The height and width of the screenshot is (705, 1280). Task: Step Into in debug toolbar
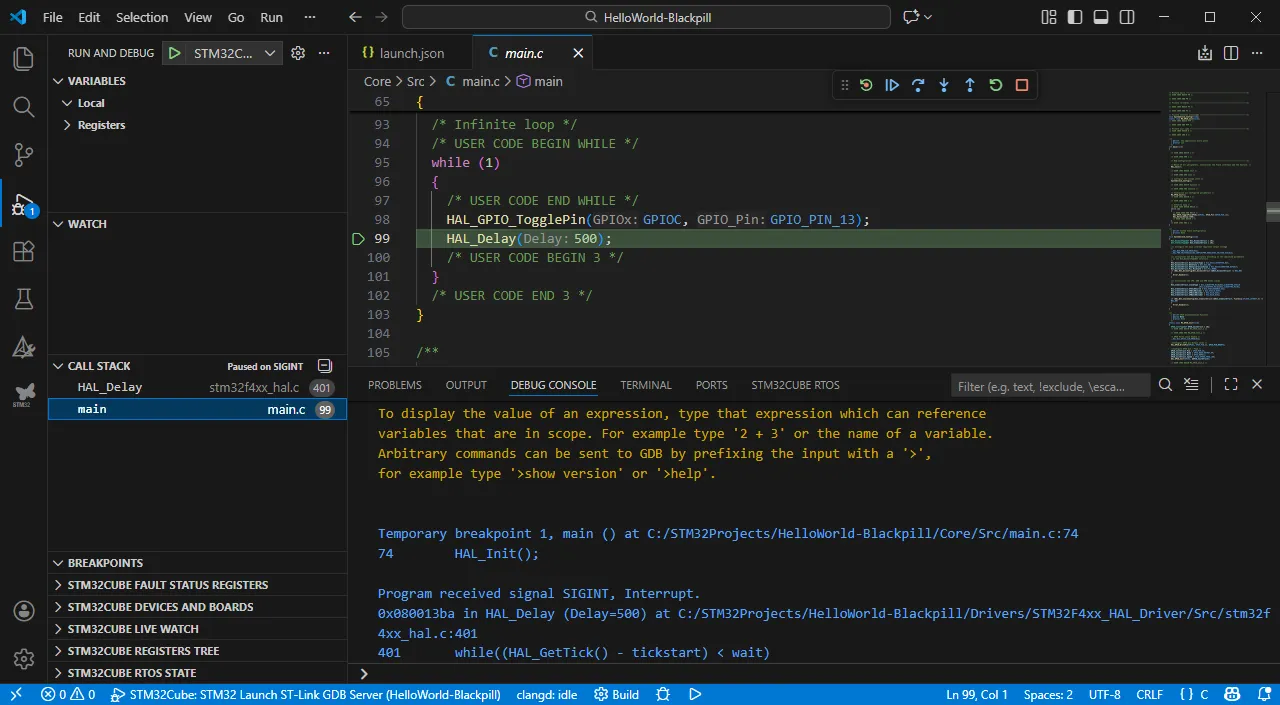tap(944, 85)
